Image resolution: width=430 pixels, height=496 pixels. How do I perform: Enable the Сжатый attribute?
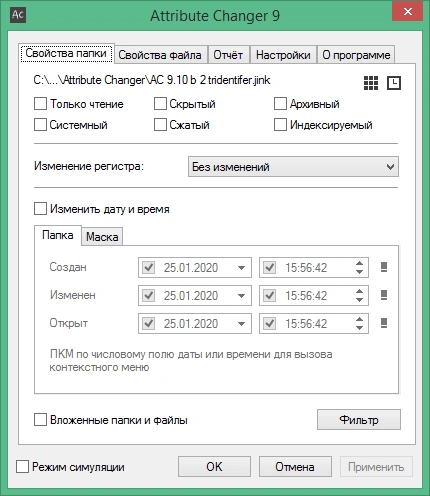(x=160, y=125)
